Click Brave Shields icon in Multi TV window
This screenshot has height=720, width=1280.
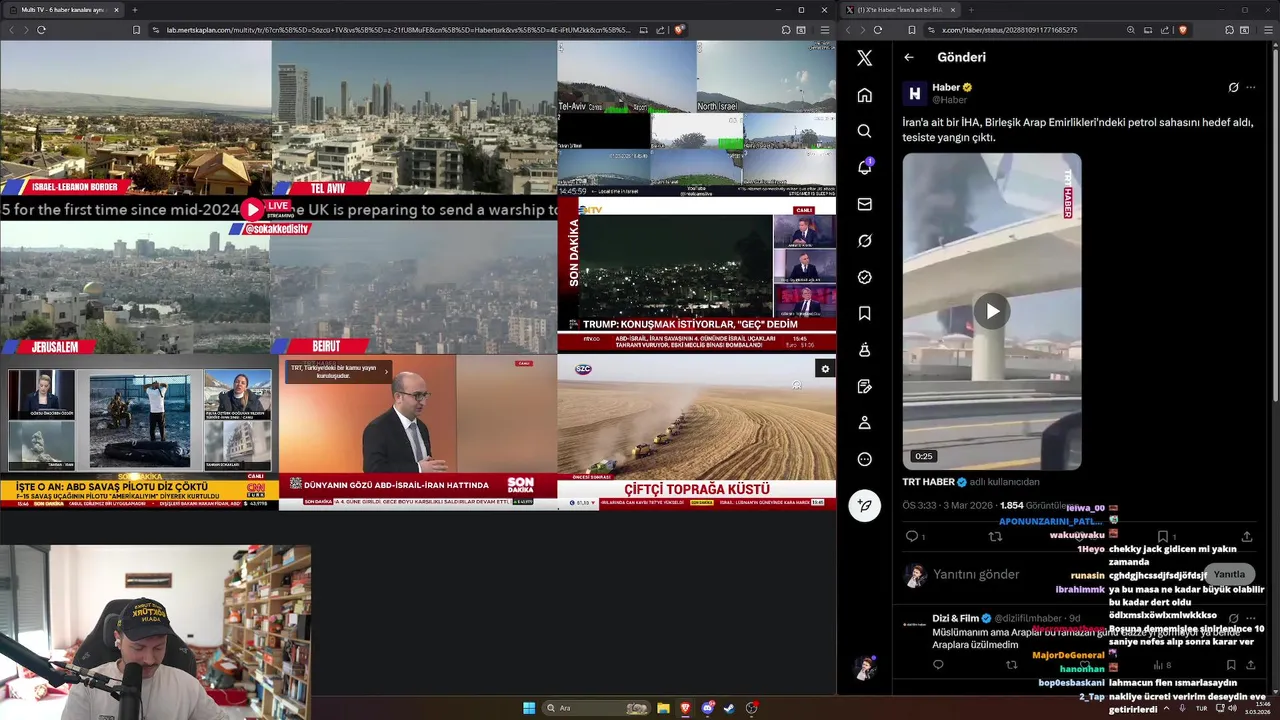tap(679, 30)
